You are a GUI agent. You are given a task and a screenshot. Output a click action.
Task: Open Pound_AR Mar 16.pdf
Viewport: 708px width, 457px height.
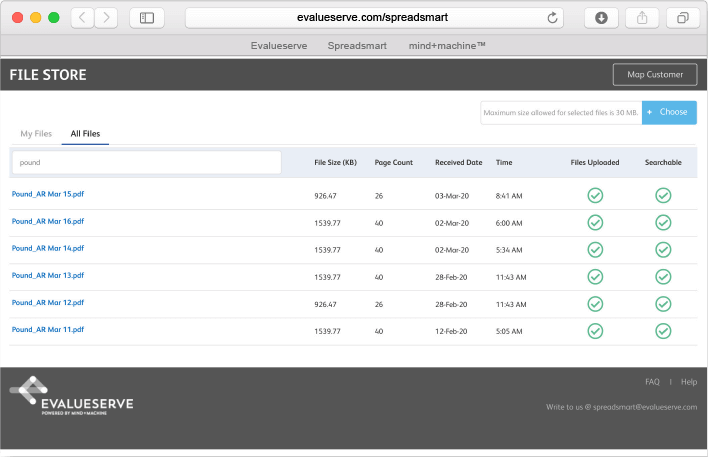tap(48, 221)
